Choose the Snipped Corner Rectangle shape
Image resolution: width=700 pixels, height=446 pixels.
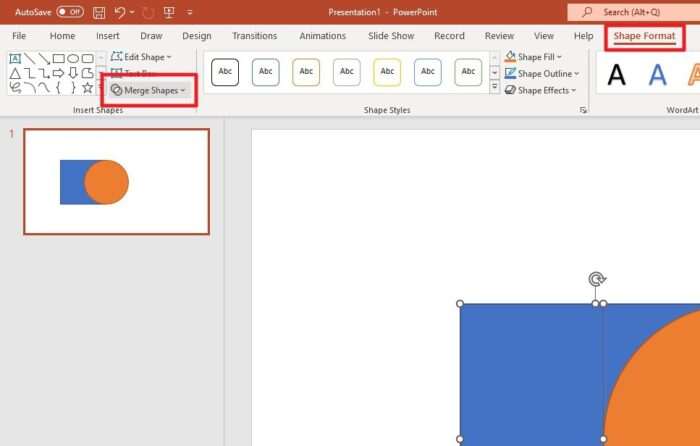tap(88, 73)
